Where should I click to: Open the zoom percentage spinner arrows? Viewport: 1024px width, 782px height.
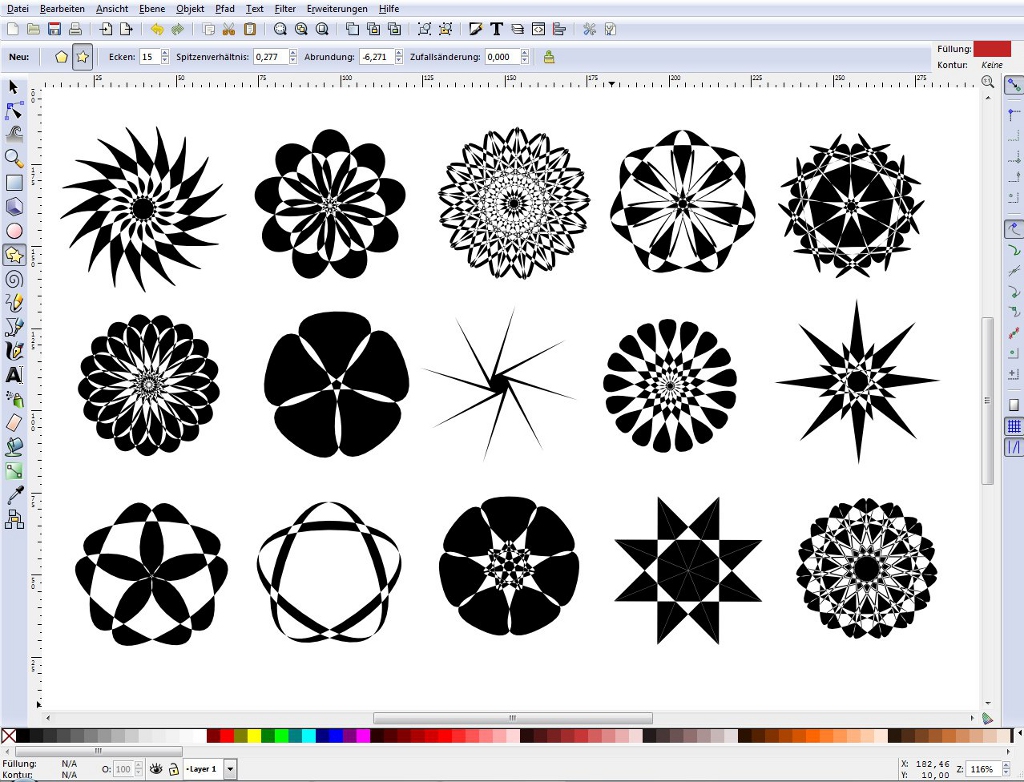[1007, 769]
